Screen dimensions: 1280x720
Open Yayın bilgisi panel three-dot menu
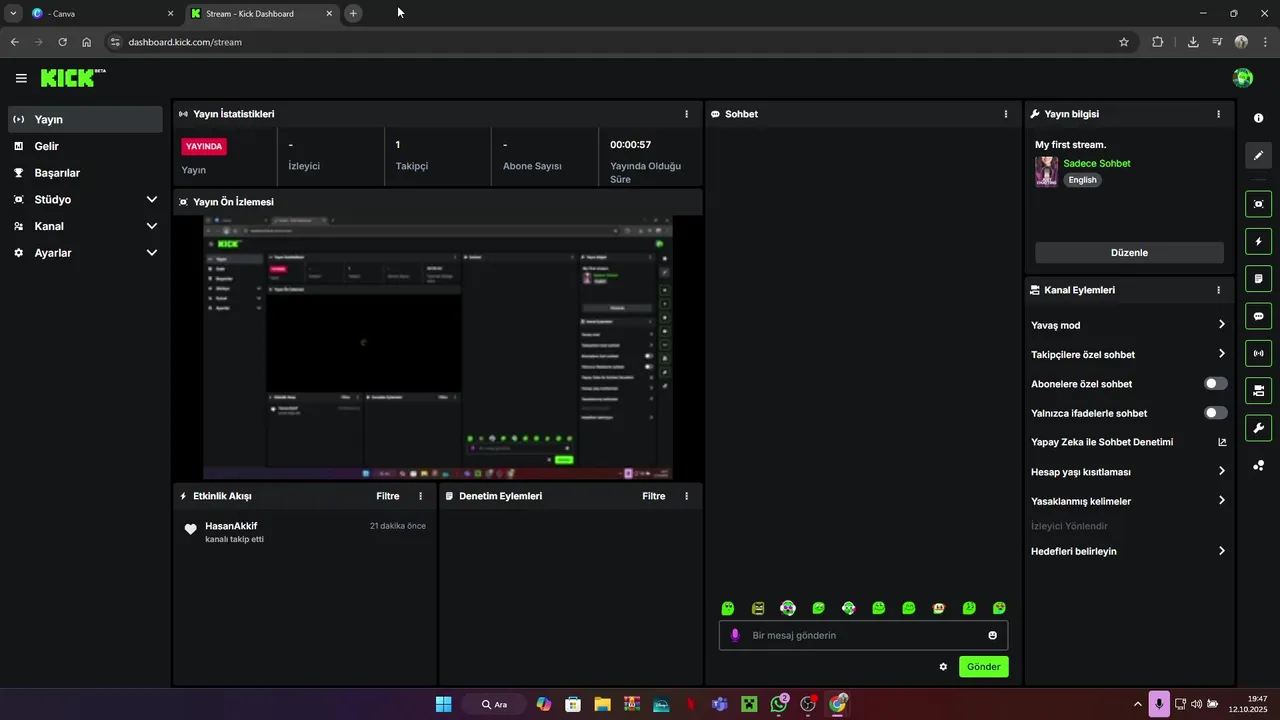click(x=1218, y=114)
